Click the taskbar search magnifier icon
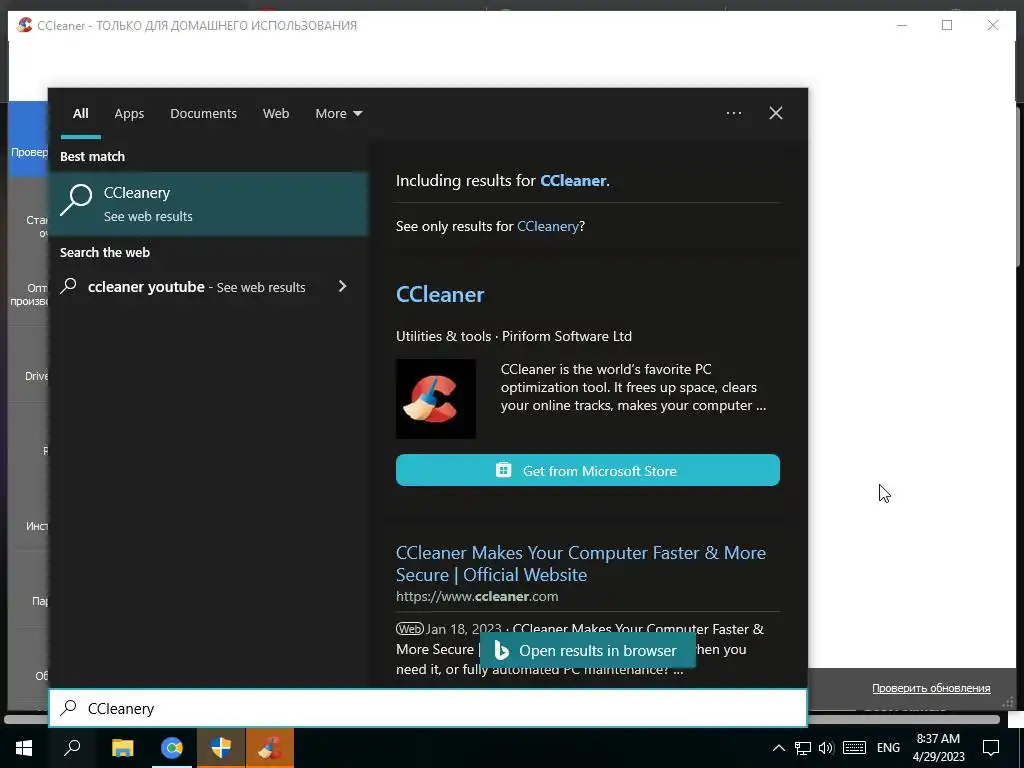The height and width of the screenshot is (768, 1024). (x=72, y=748)
